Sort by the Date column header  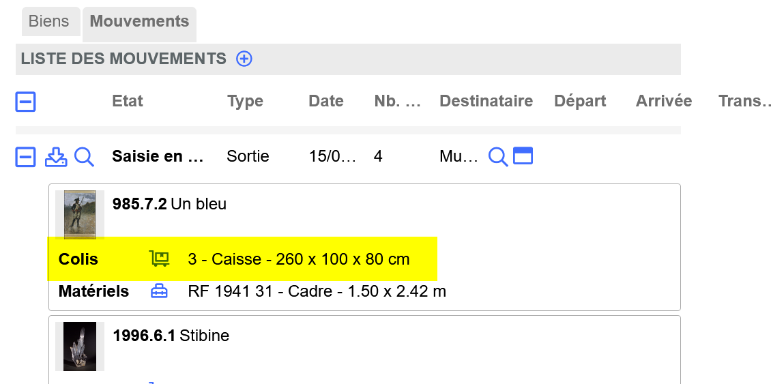326,101
